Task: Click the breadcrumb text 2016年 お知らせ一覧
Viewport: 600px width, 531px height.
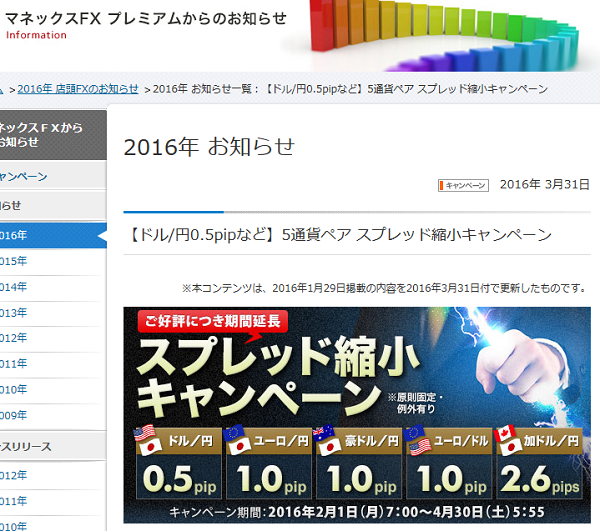Action: (x=202, y=89)
